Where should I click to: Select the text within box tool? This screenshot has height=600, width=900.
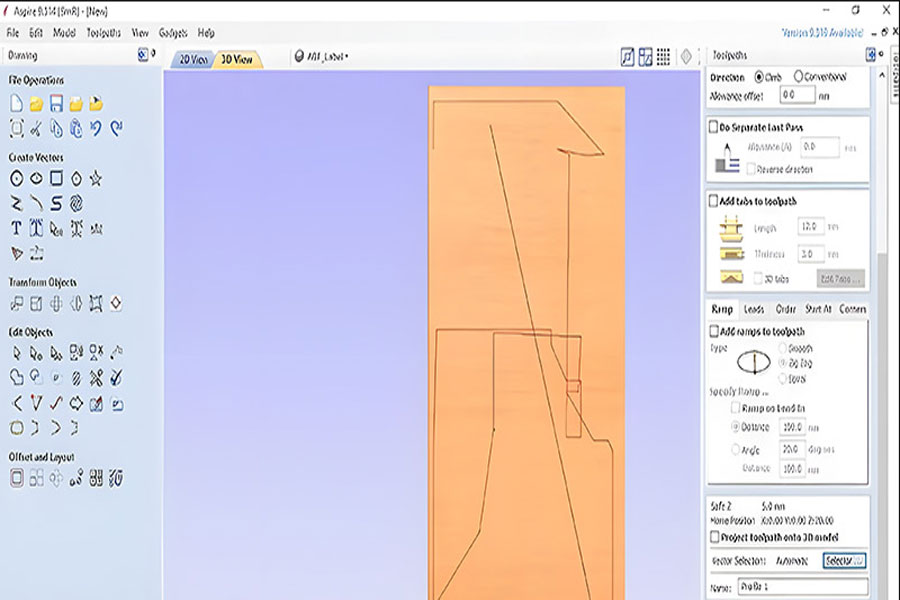(36, 229)
